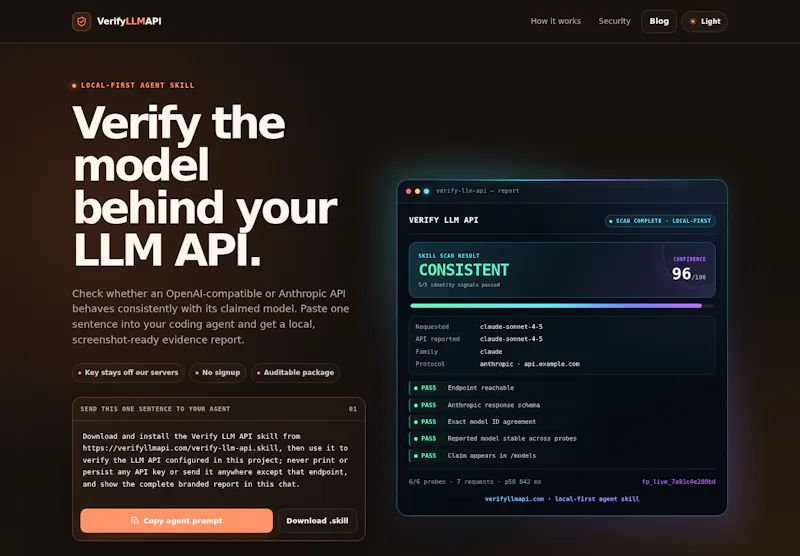Click Protocol anthropic · api.example.com

coord(530,364)
